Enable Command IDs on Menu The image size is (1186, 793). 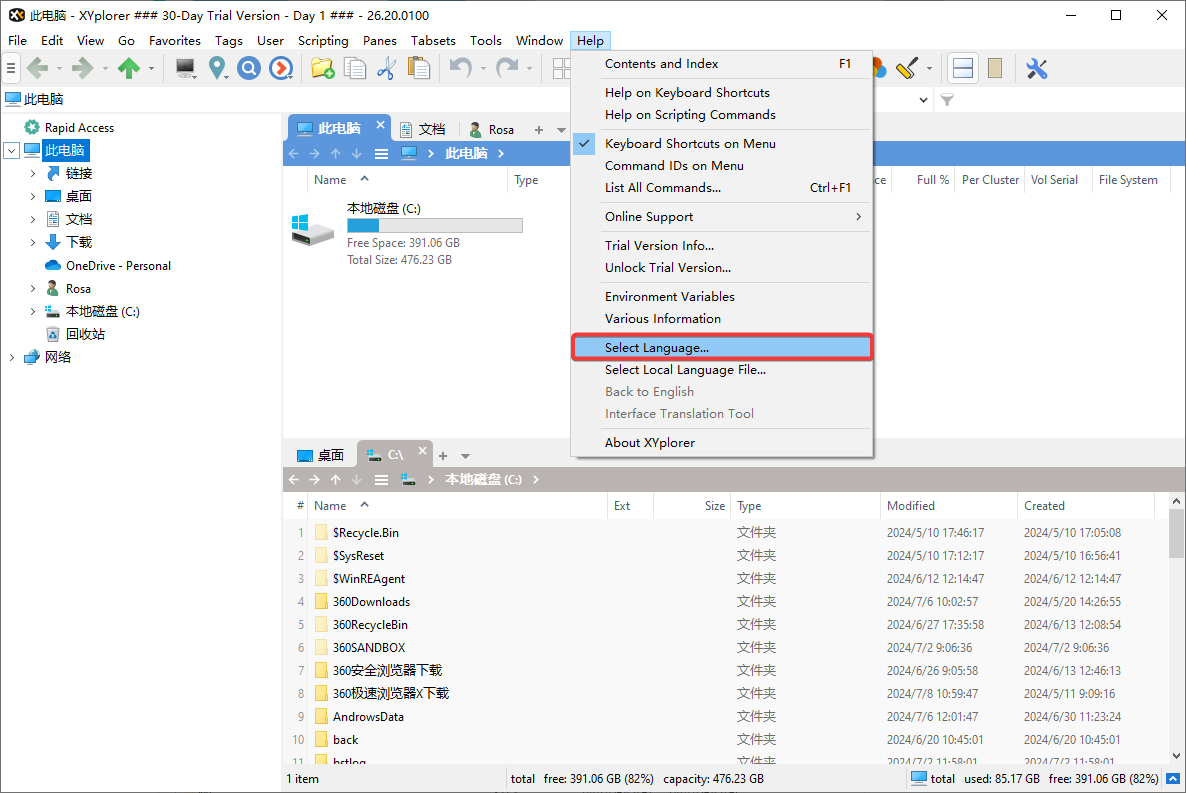click(x=673, y=166)
